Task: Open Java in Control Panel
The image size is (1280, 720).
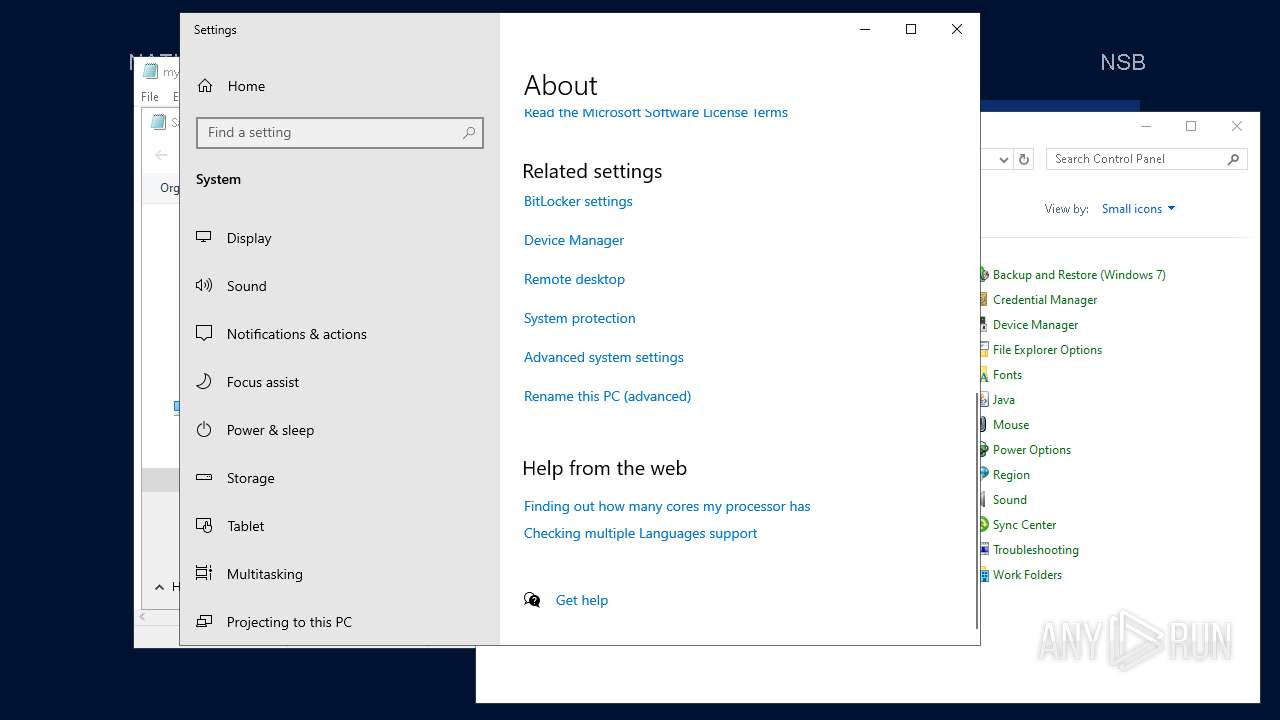Action: click(1003, 400)
